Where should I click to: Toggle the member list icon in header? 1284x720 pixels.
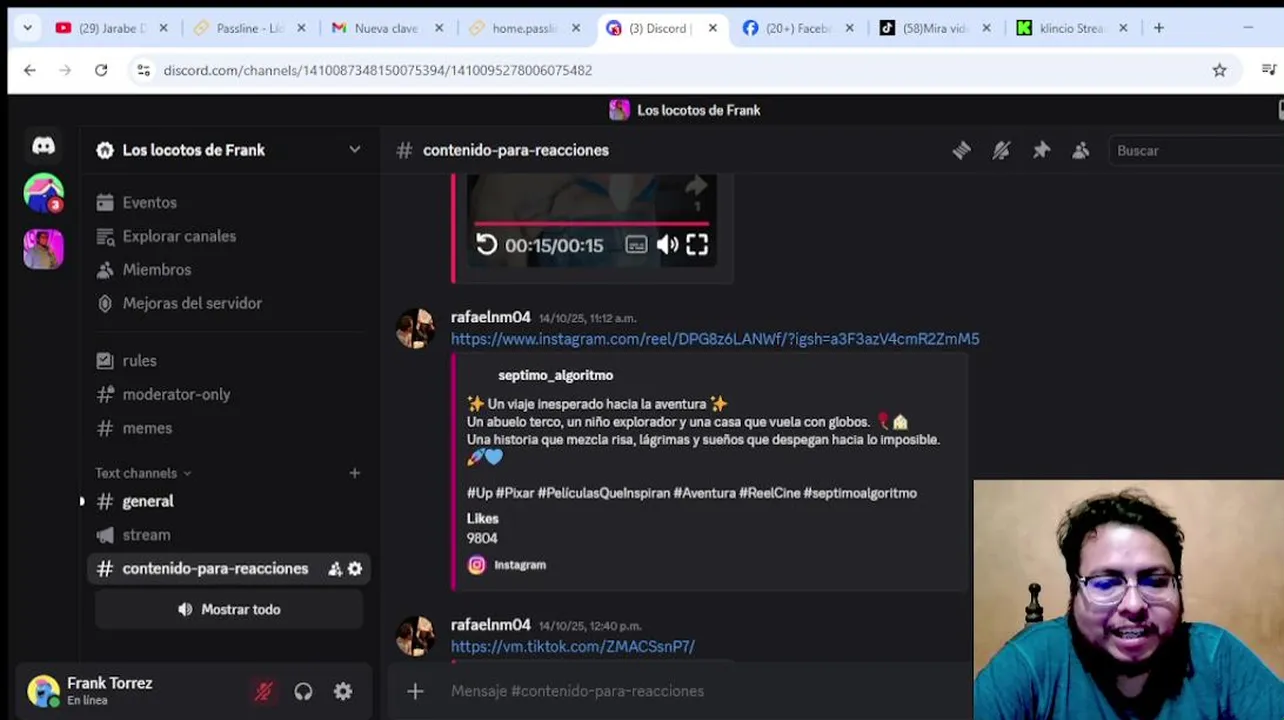click(x=1081, y=150)
